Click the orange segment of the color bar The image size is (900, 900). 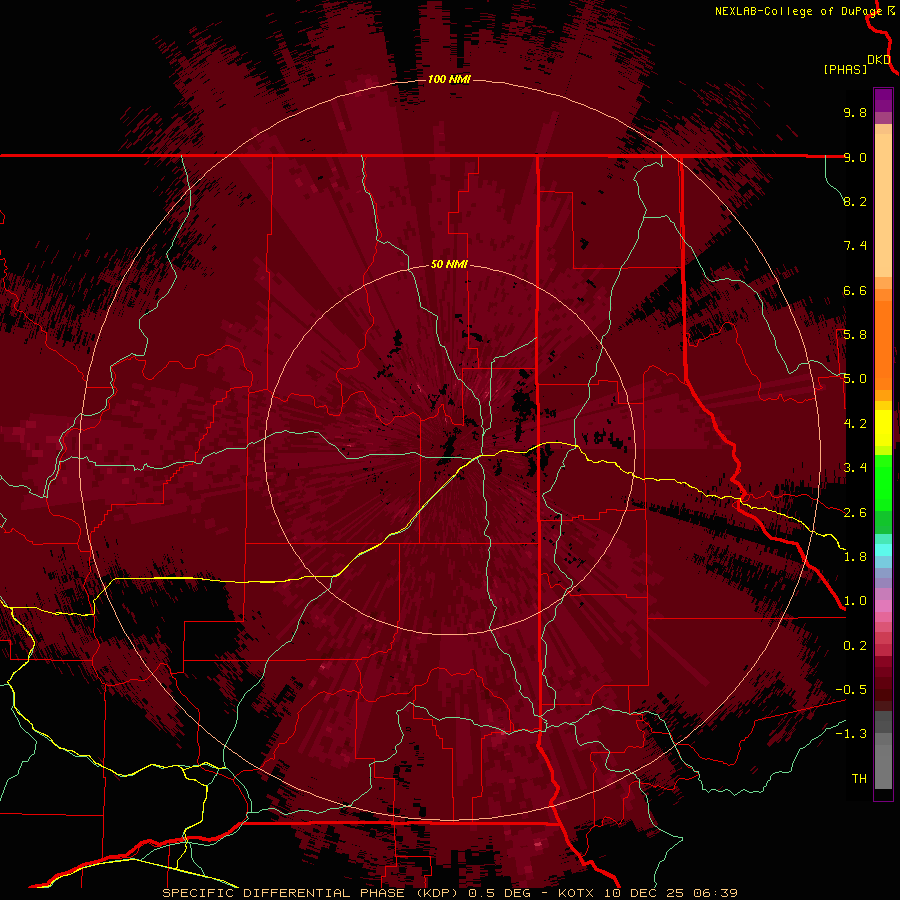tap(883, 344)
